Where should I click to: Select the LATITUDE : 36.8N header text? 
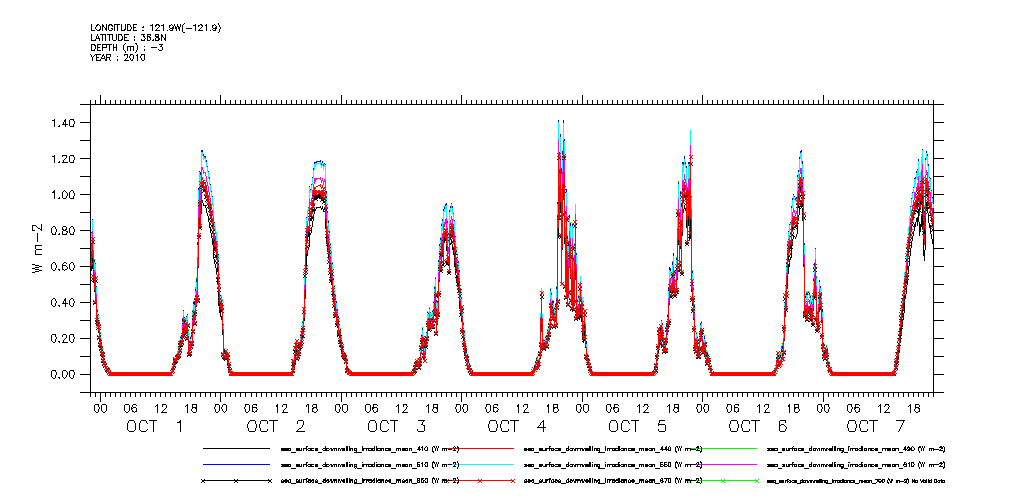[x=128, y=37]
